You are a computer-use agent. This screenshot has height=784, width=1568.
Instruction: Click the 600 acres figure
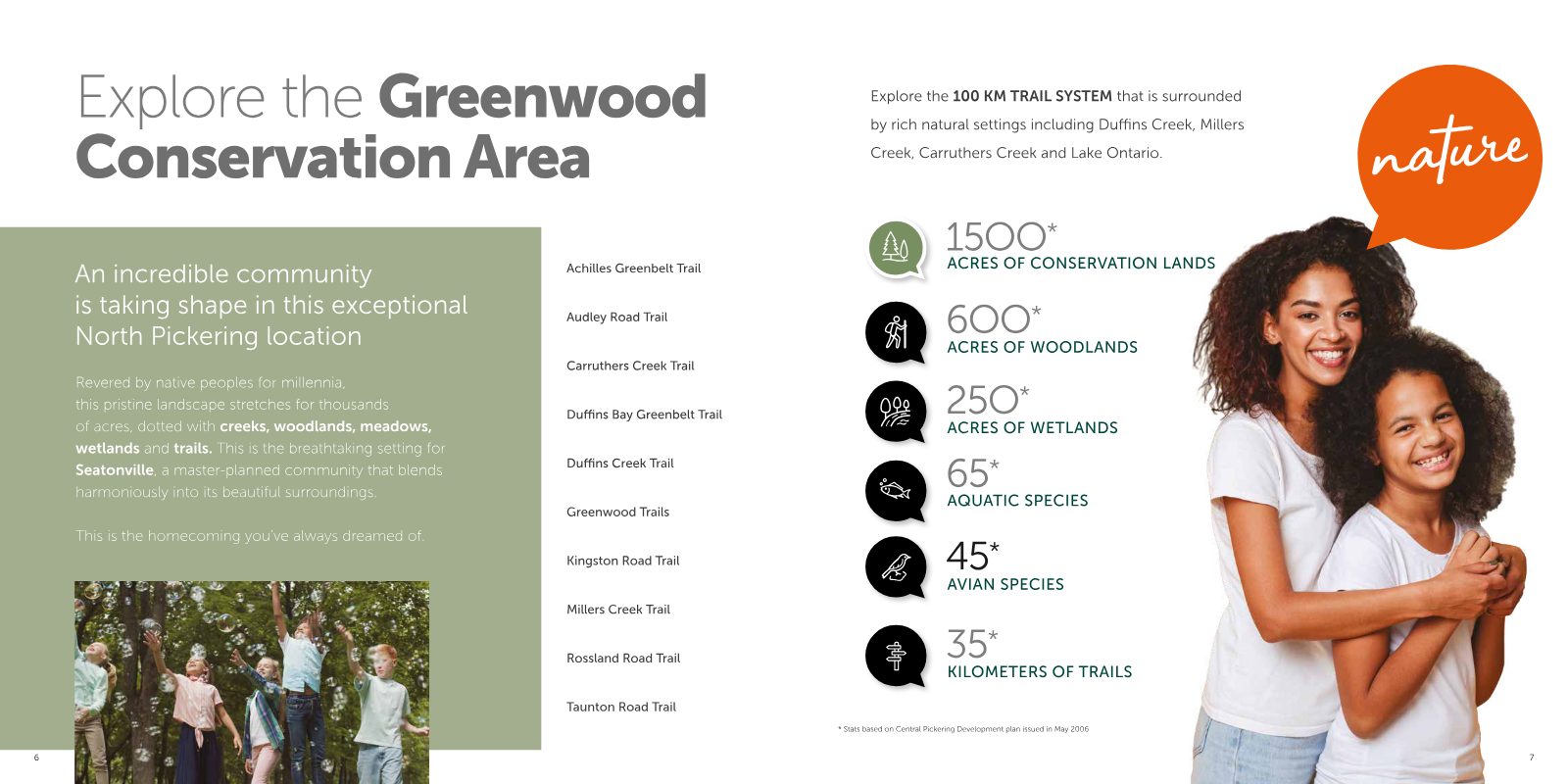click(993, 319)
